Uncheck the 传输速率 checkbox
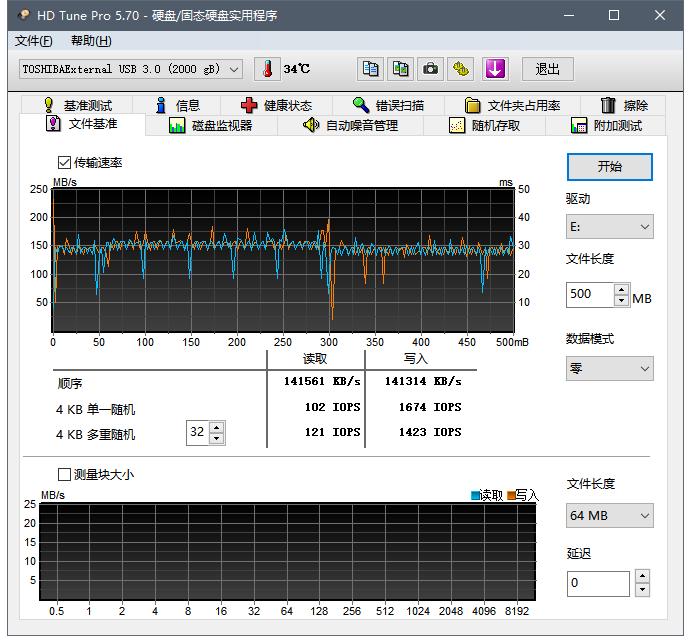Image resolution: width=690 pixels, height=643 pixels. 65,162
